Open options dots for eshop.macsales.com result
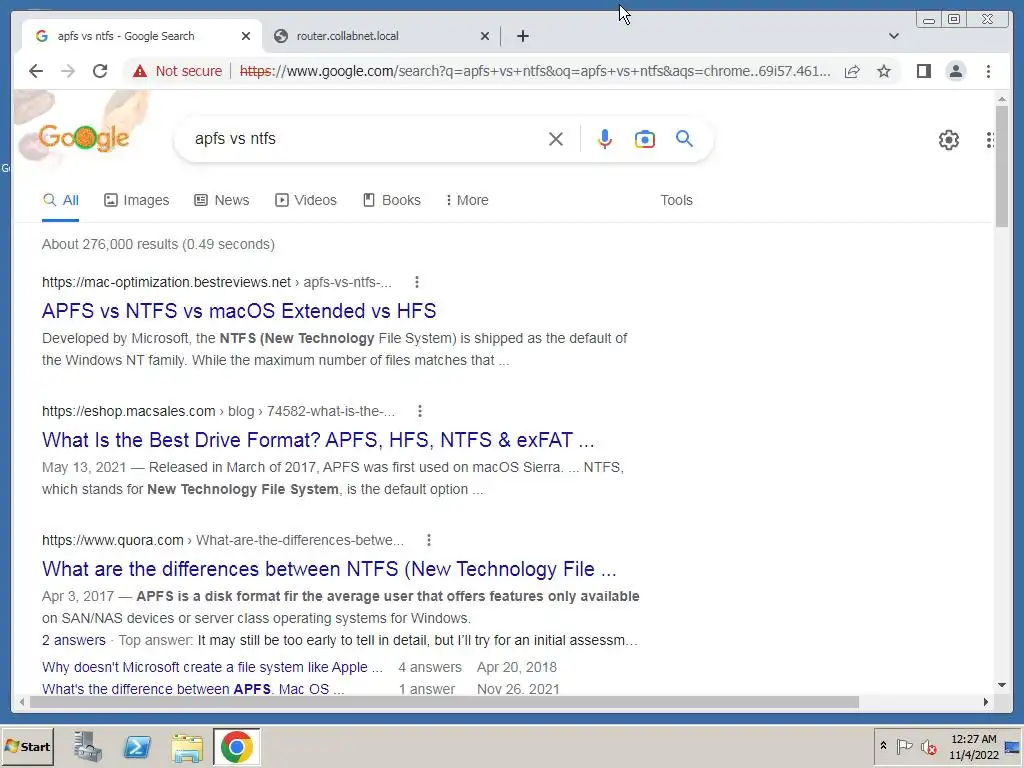 [420, 411]
